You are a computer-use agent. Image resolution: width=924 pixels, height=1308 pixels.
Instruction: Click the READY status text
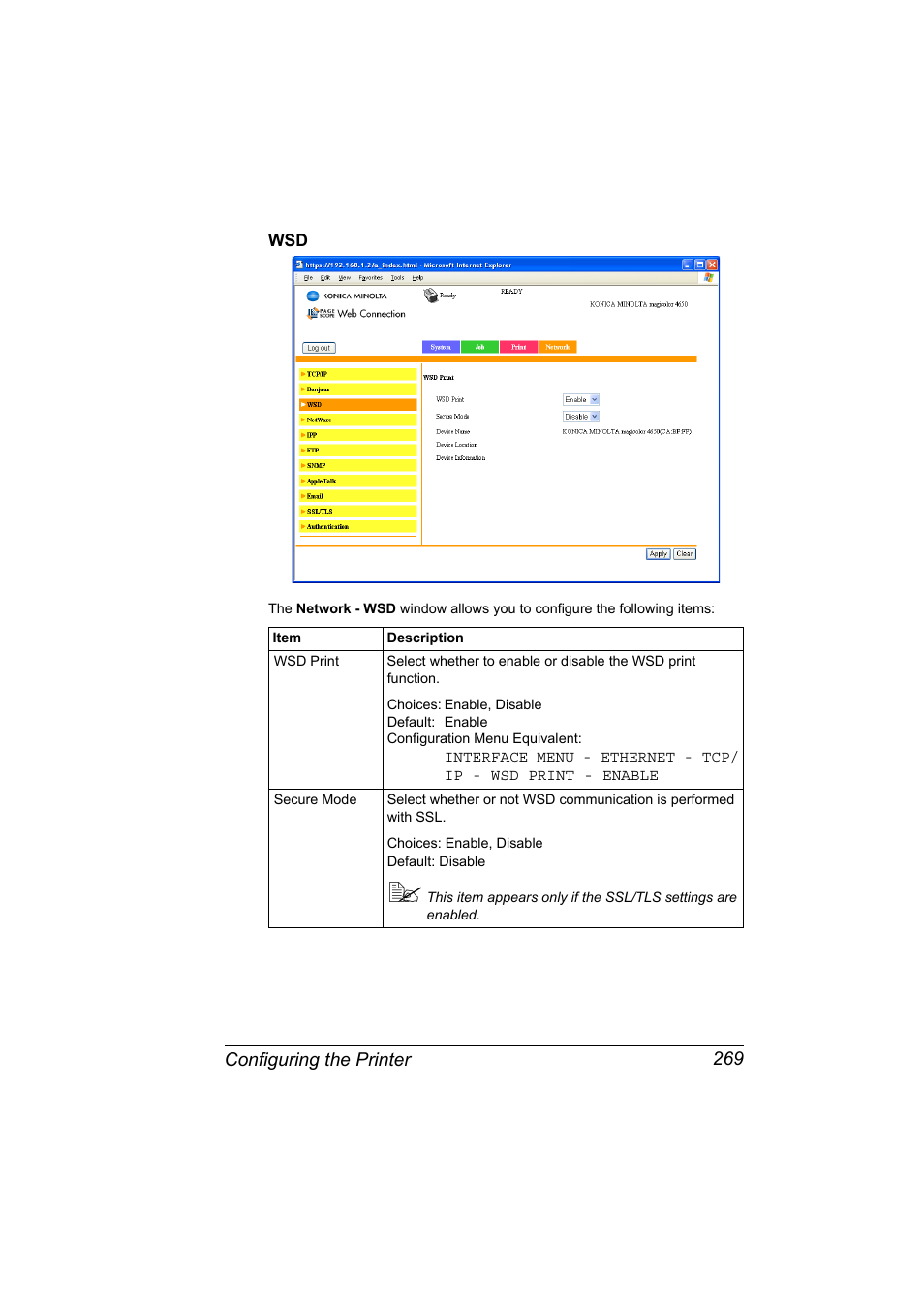511,292
